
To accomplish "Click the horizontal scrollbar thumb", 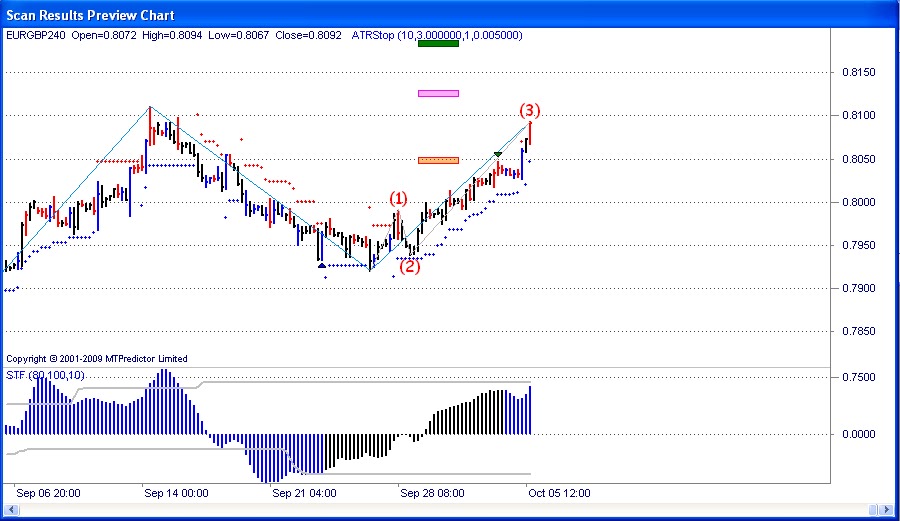I will (873, 510).
